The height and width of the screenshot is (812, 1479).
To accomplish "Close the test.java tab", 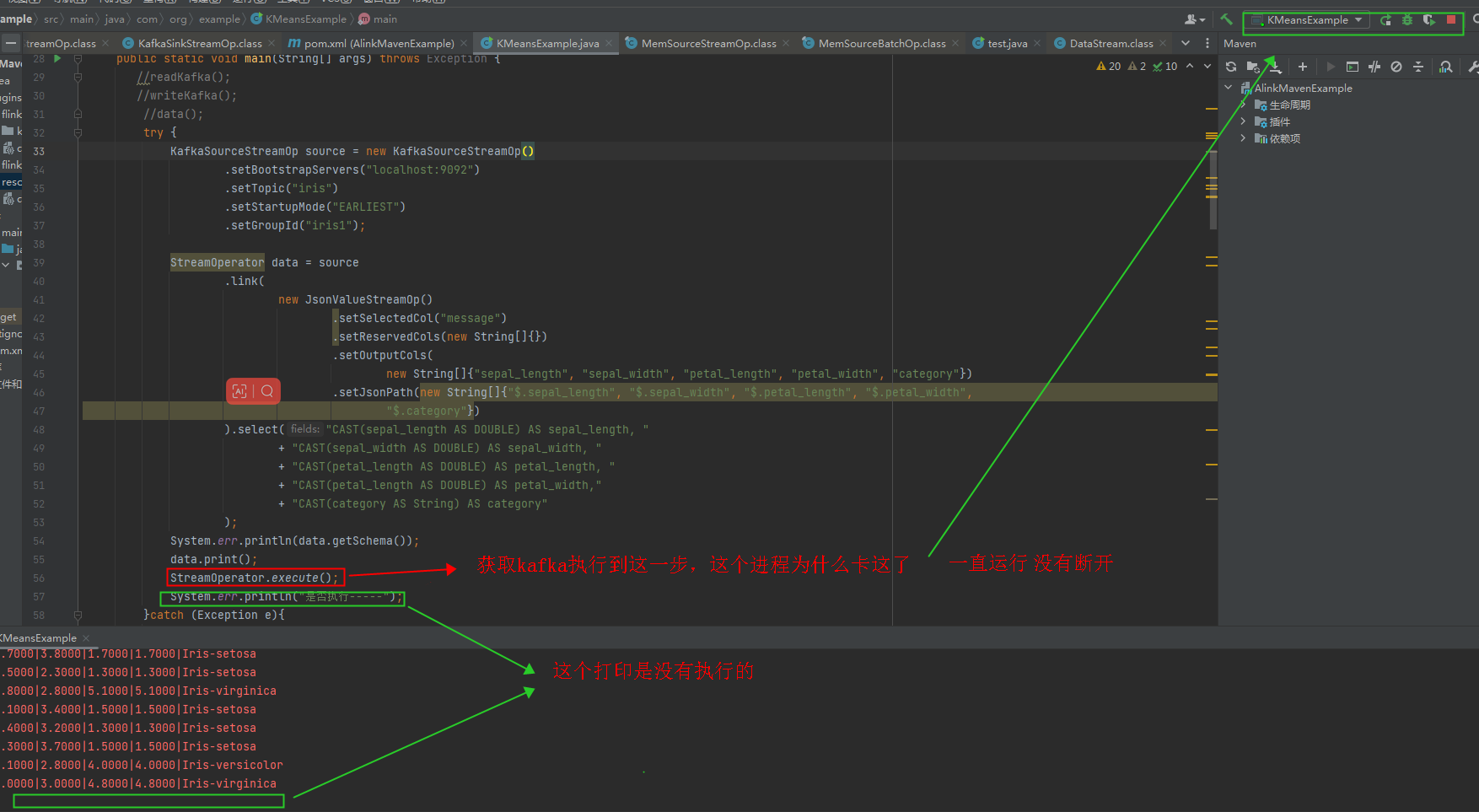I will (1036, 43).
